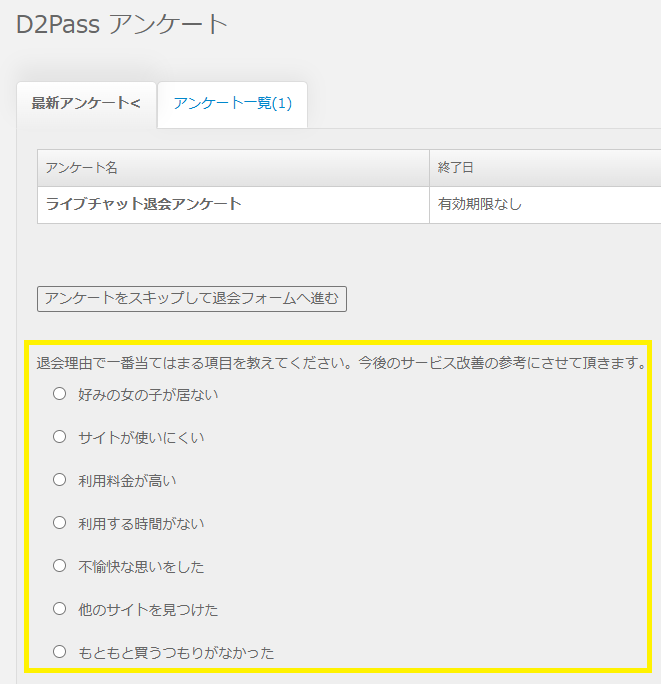Switch to アンケート一覧(1) tab
Viewport: 661px width, 684px height.
pyautogui.click(x=233, y=105)
